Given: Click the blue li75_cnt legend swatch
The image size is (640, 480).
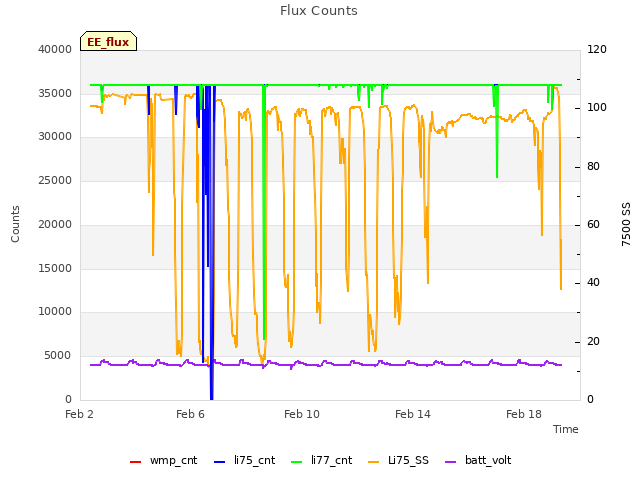Looking at the screenshot, I should [x=220, y=462].
